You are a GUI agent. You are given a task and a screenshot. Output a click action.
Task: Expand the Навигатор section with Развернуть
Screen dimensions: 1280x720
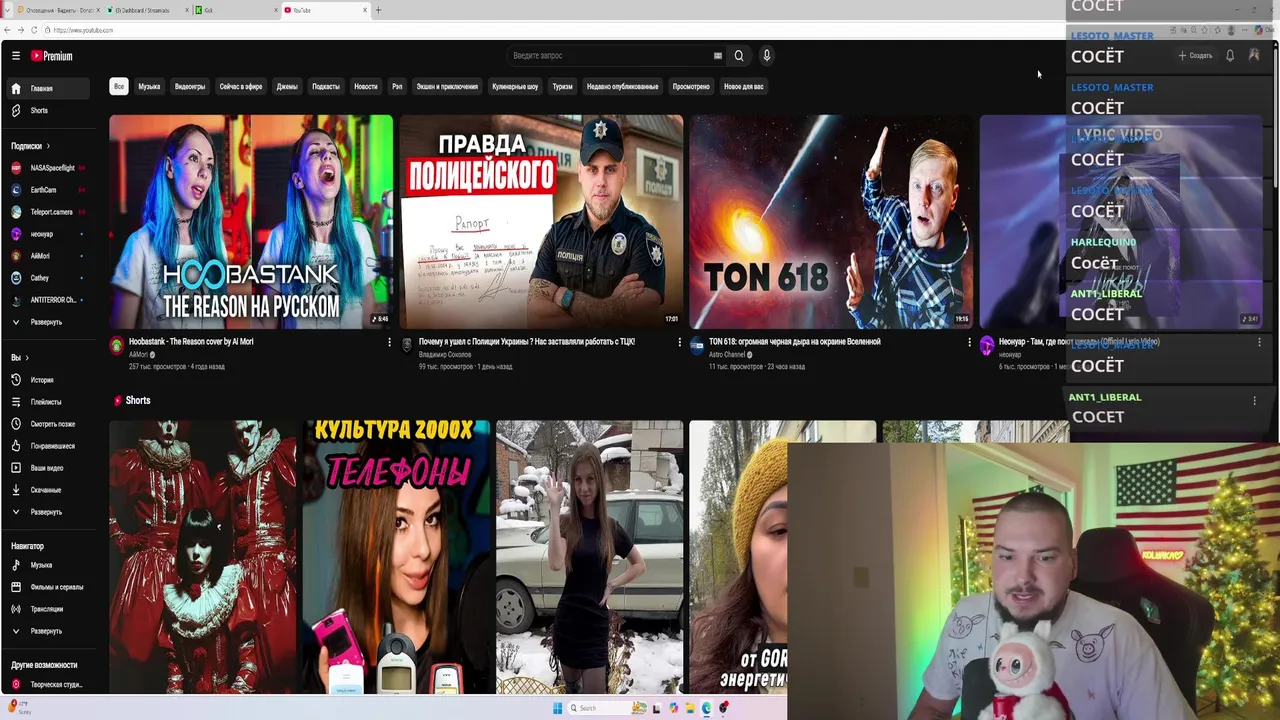[46, 631]
